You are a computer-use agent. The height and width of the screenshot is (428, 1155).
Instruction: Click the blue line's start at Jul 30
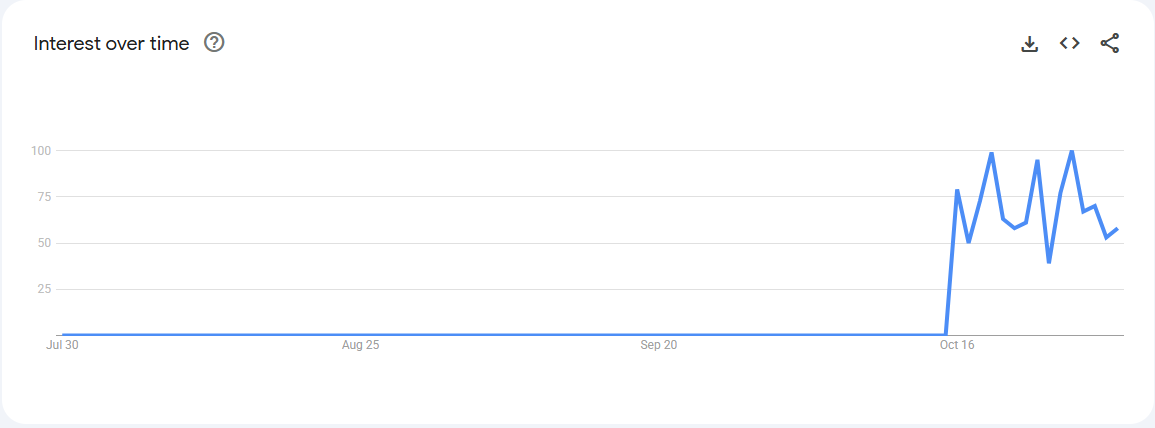[x=63, y=334]
